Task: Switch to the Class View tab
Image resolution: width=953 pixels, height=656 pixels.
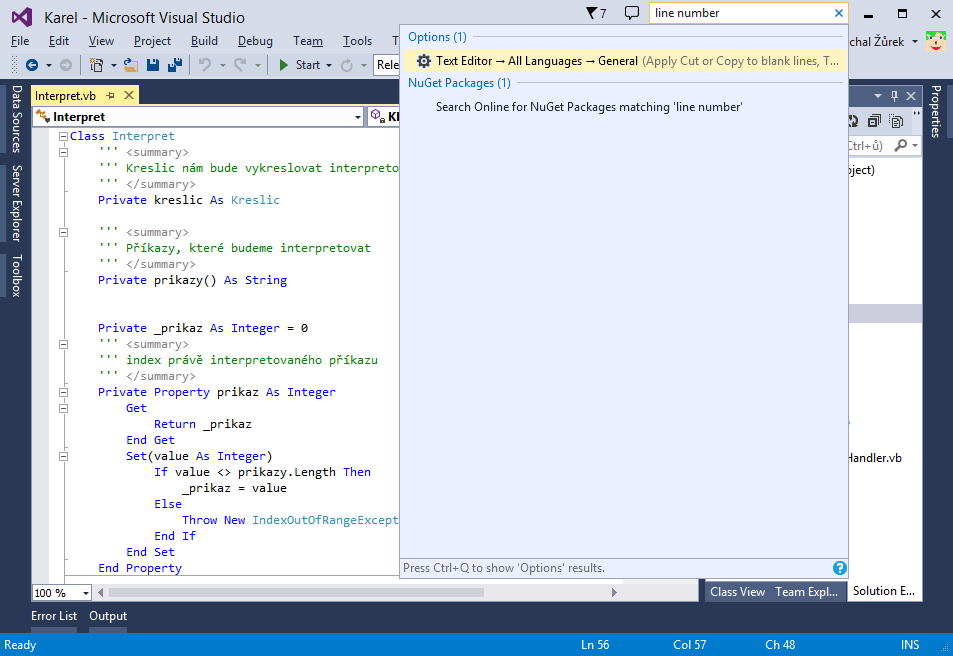Action: (737, 591)
